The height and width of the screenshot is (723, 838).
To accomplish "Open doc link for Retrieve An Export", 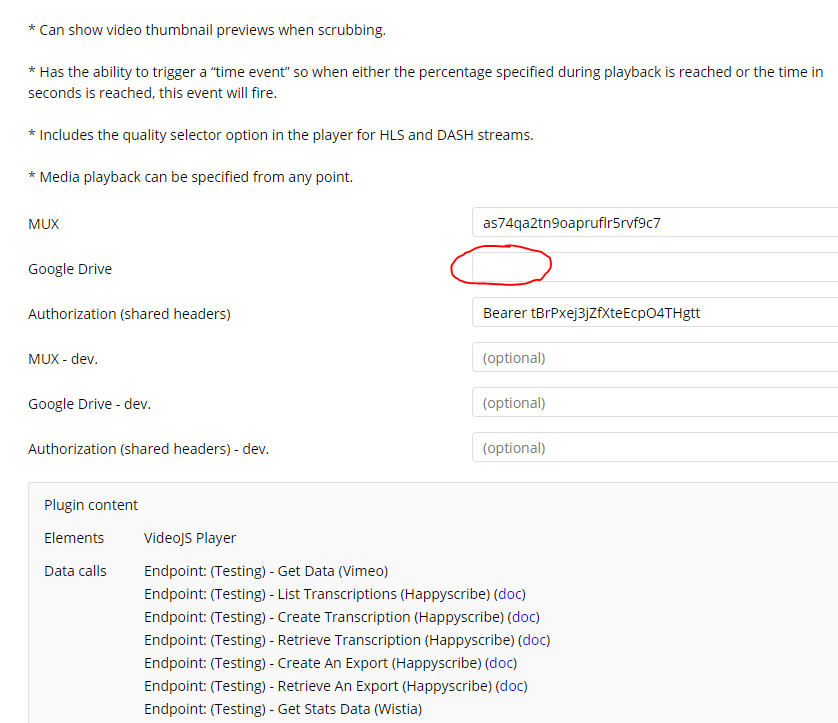I will point(511,686).
